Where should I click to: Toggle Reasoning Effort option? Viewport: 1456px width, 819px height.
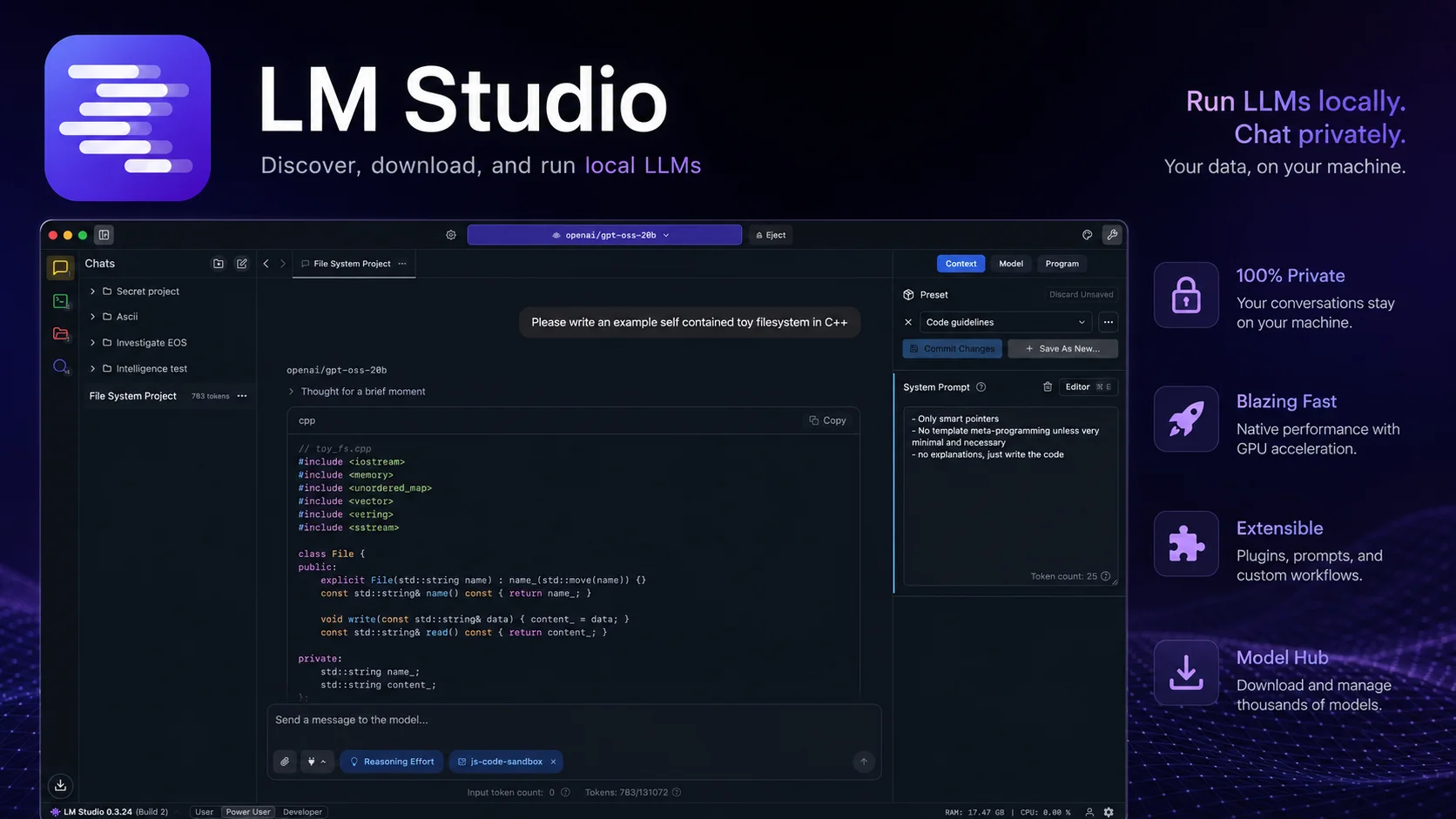tap(392, 762)
